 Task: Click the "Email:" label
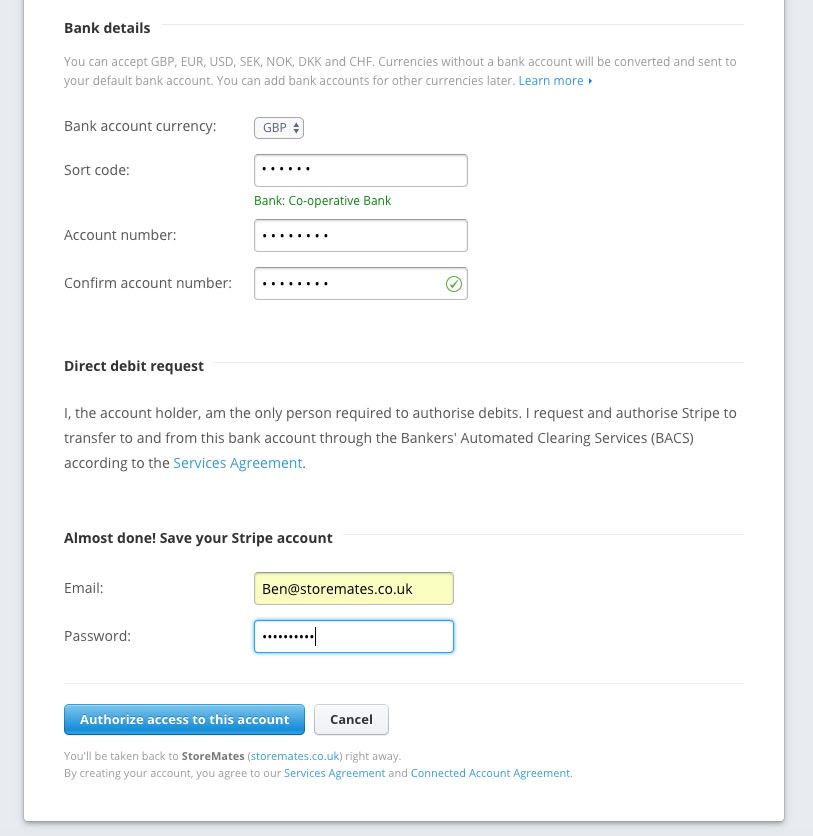pos(84,588)
